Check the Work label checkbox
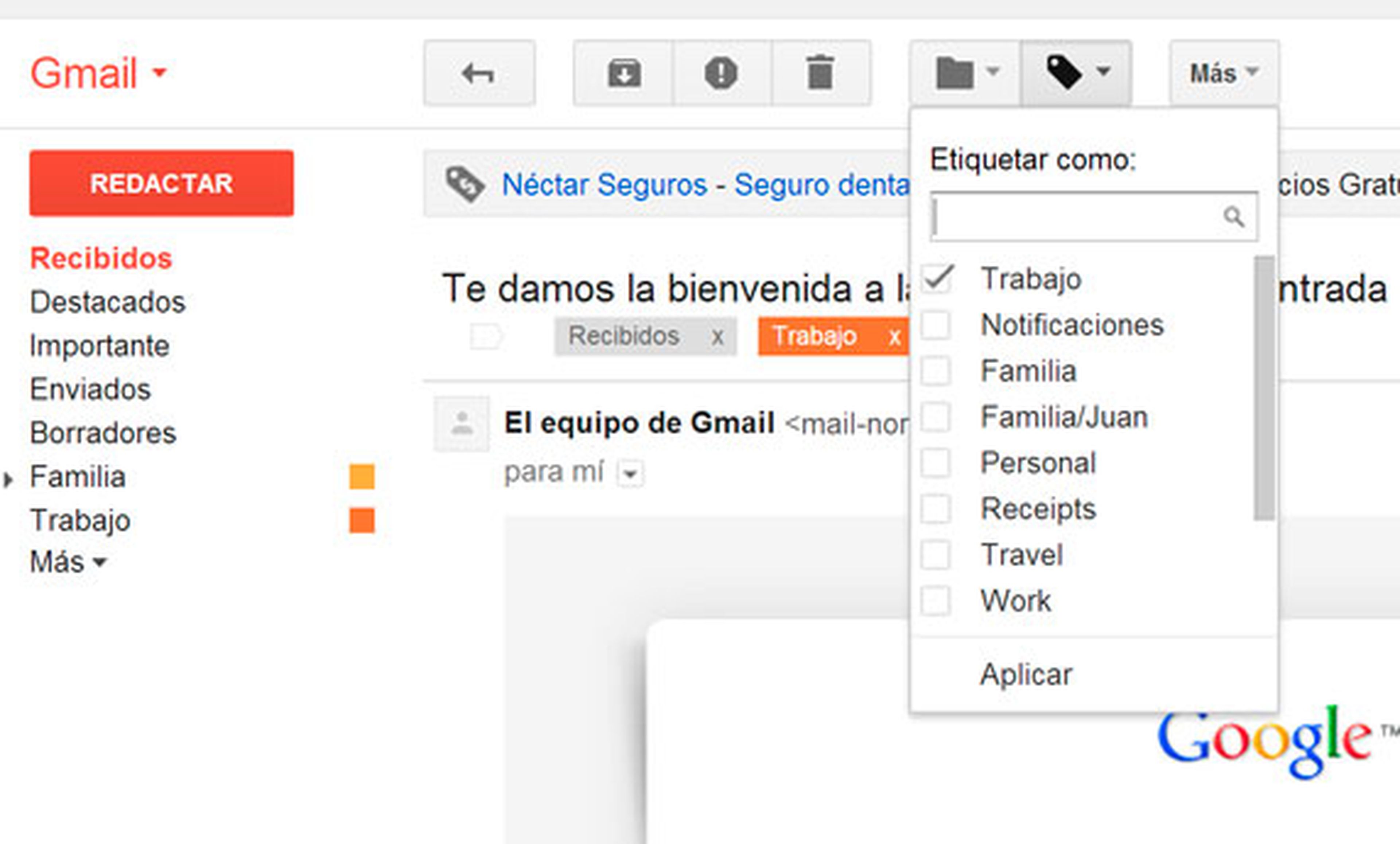The width and height of the screenshot is (1400, 844). pyautogui.click(x=936, y=601)
